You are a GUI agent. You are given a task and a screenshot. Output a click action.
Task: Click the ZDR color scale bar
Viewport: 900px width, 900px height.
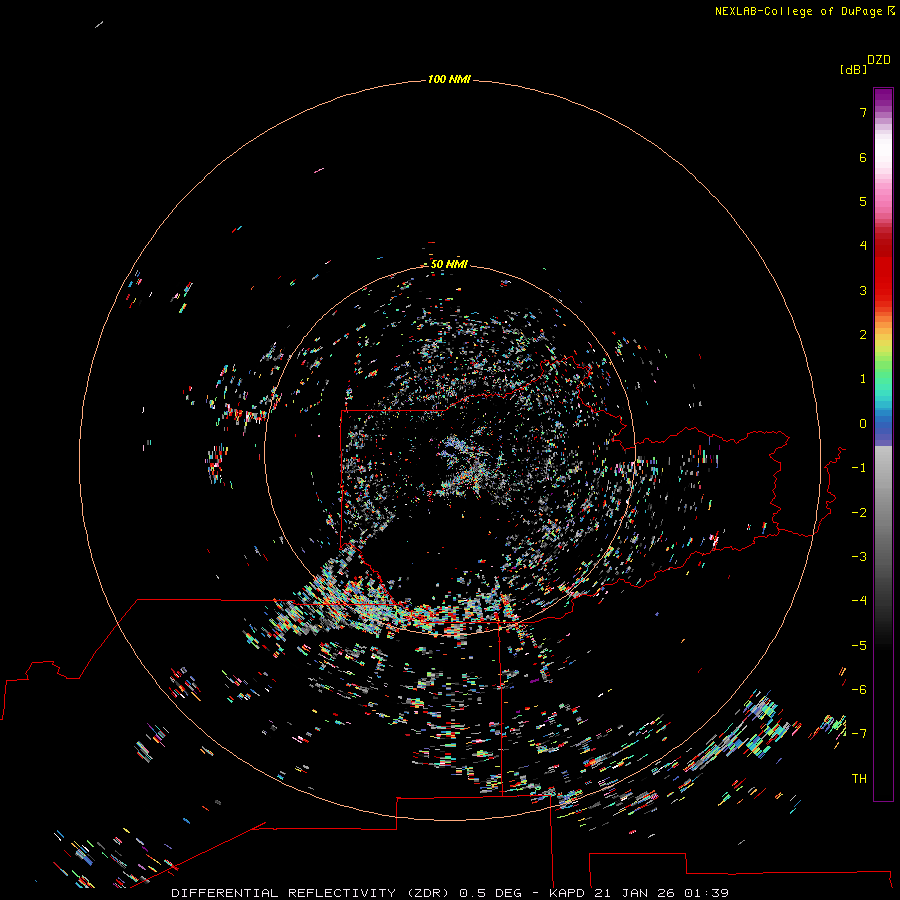[x=883, y=444]
